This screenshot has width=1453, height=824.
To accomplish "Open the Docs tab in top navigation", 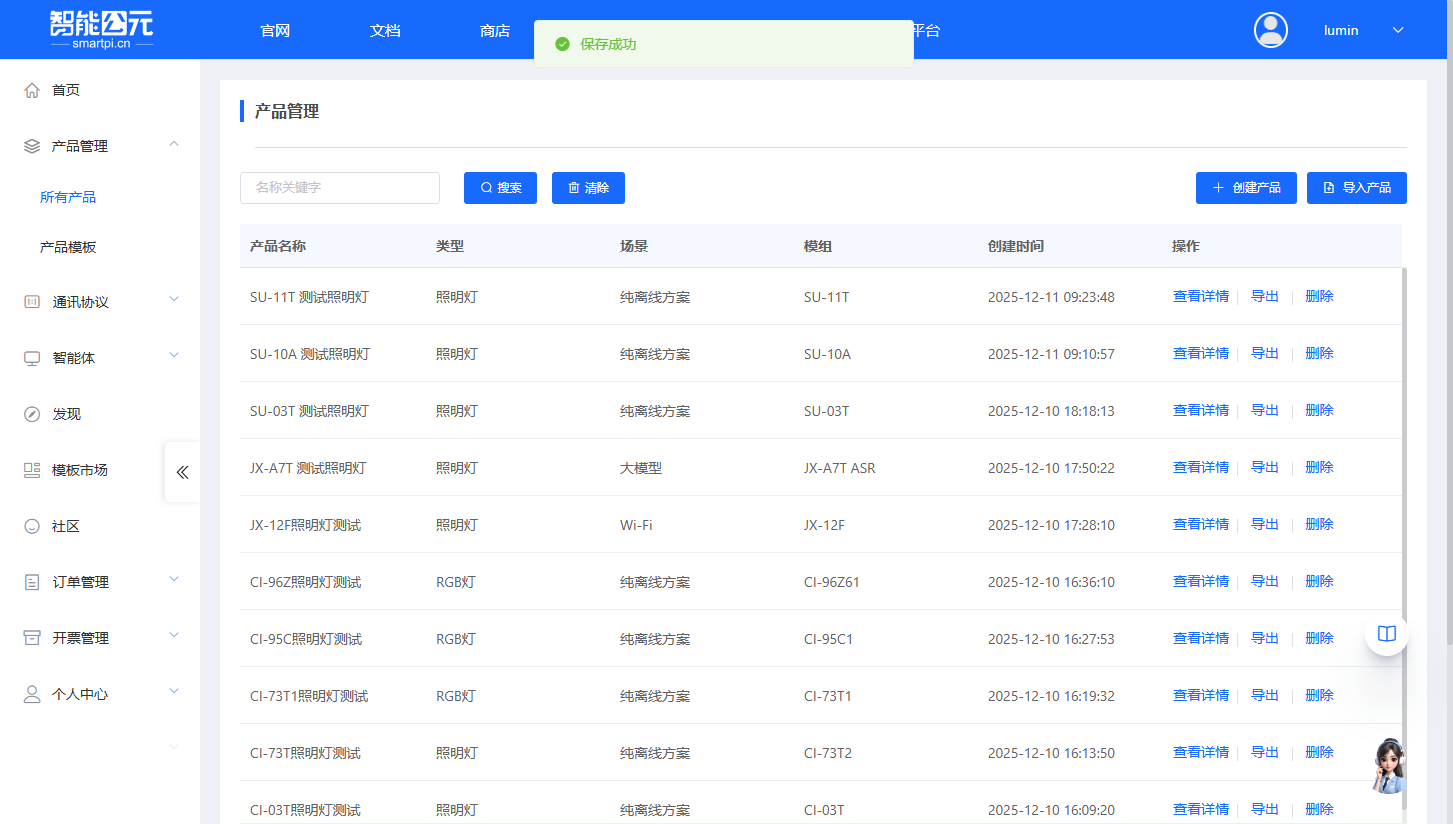I will (385, 30).
